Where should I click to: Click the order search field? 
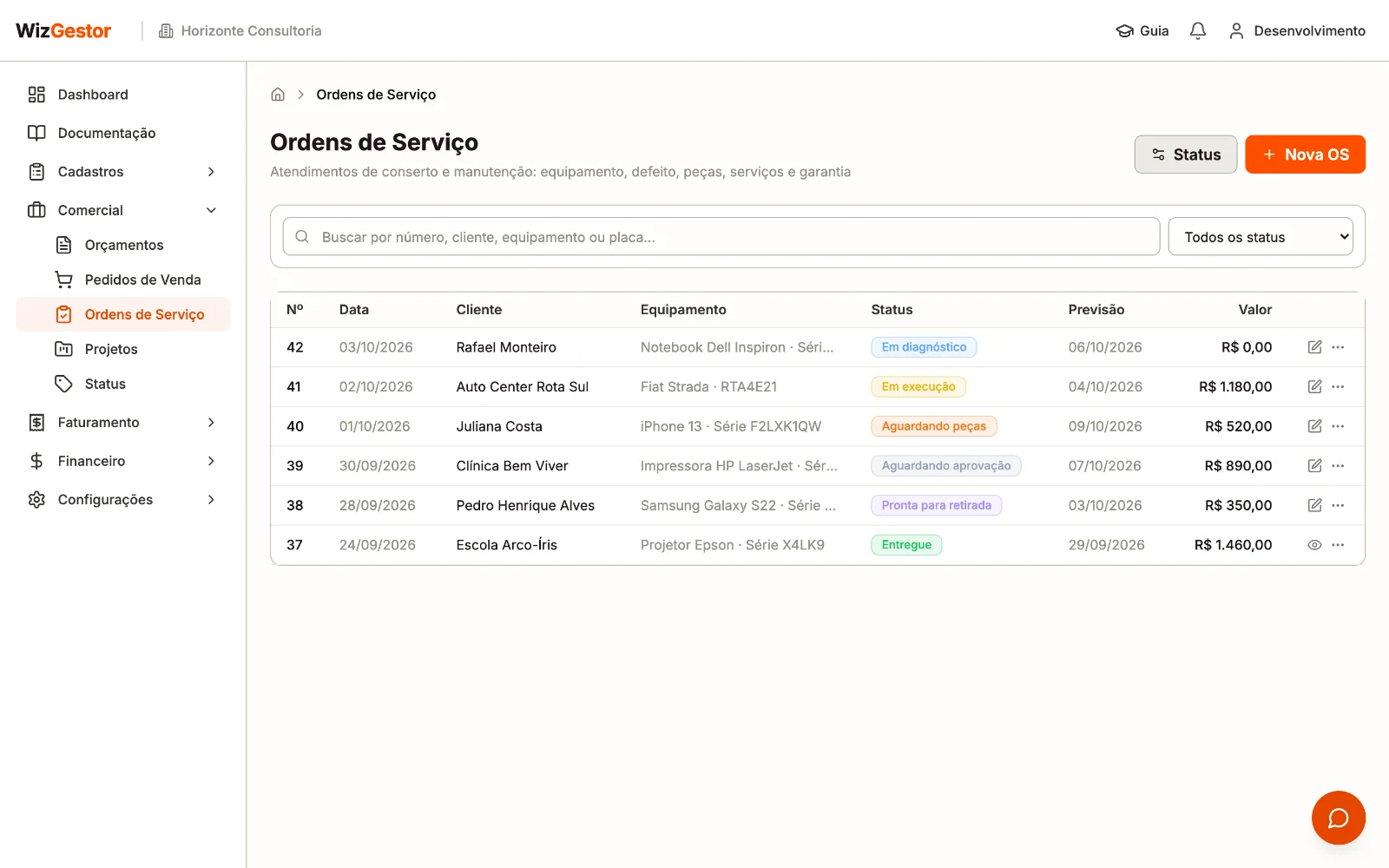point(721,237)
